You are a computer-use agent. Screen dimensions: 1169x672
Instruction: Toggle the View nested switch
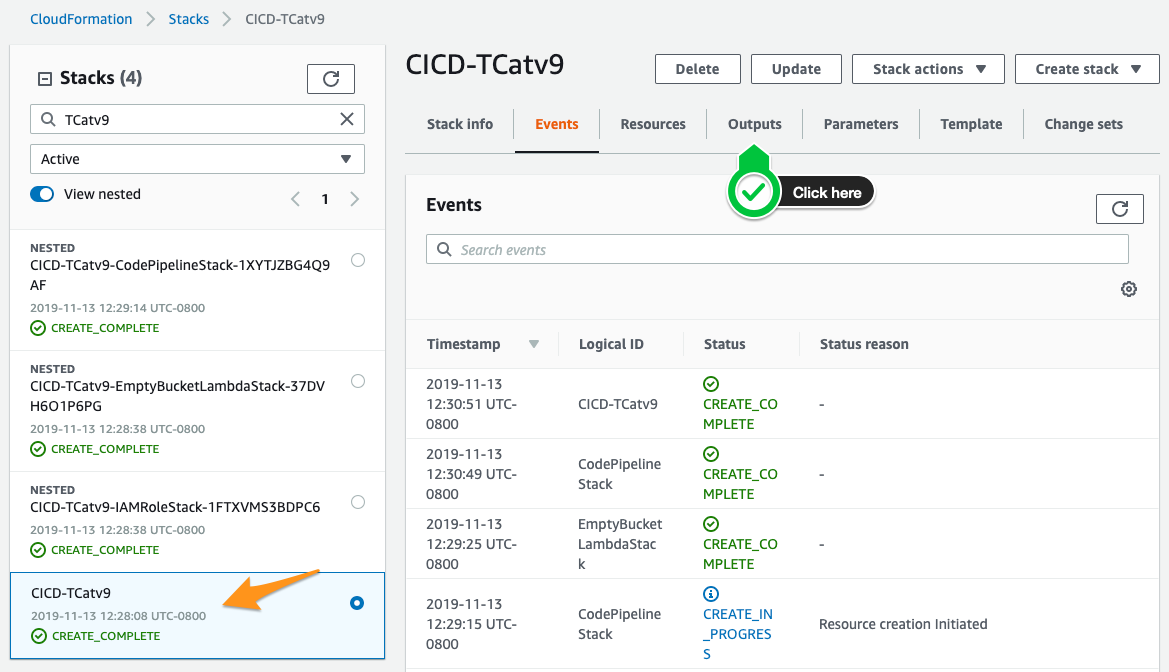pos(42,194)
